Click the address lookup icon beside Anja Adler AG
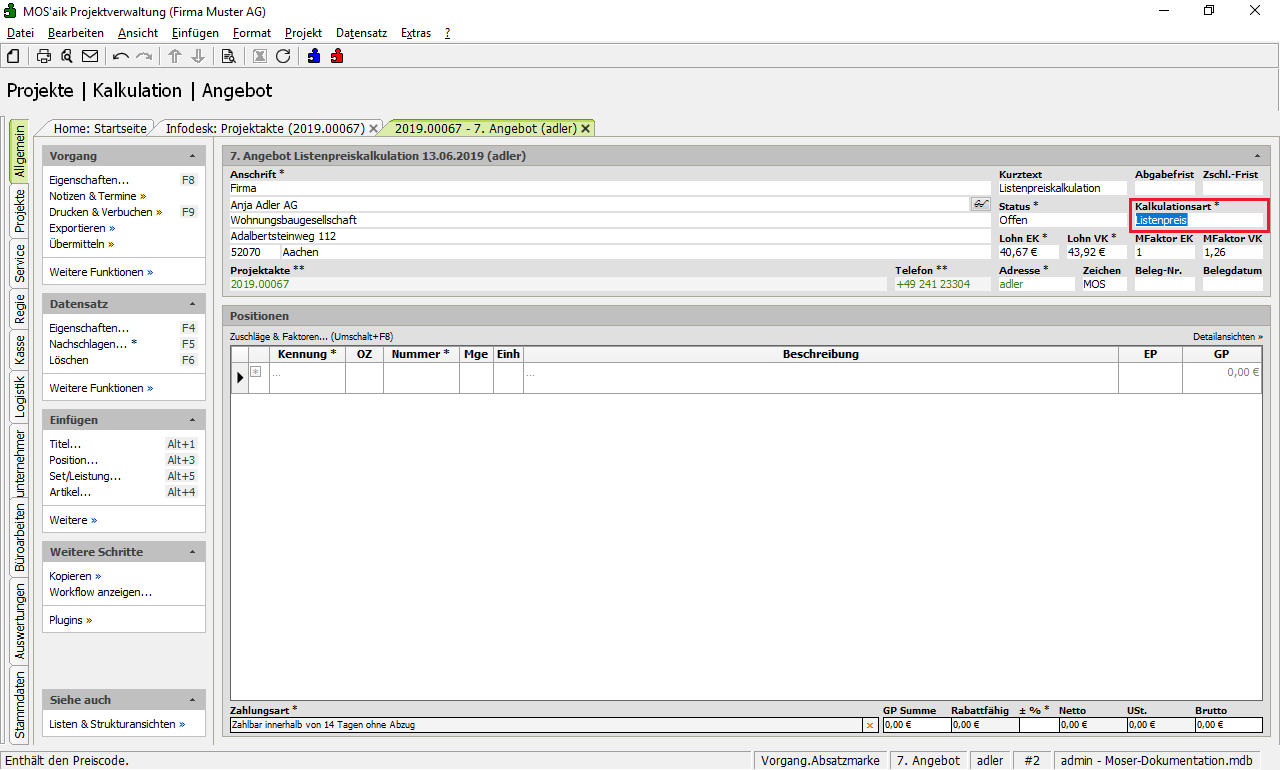This screenshot has width=1280, height=770. 979,204
